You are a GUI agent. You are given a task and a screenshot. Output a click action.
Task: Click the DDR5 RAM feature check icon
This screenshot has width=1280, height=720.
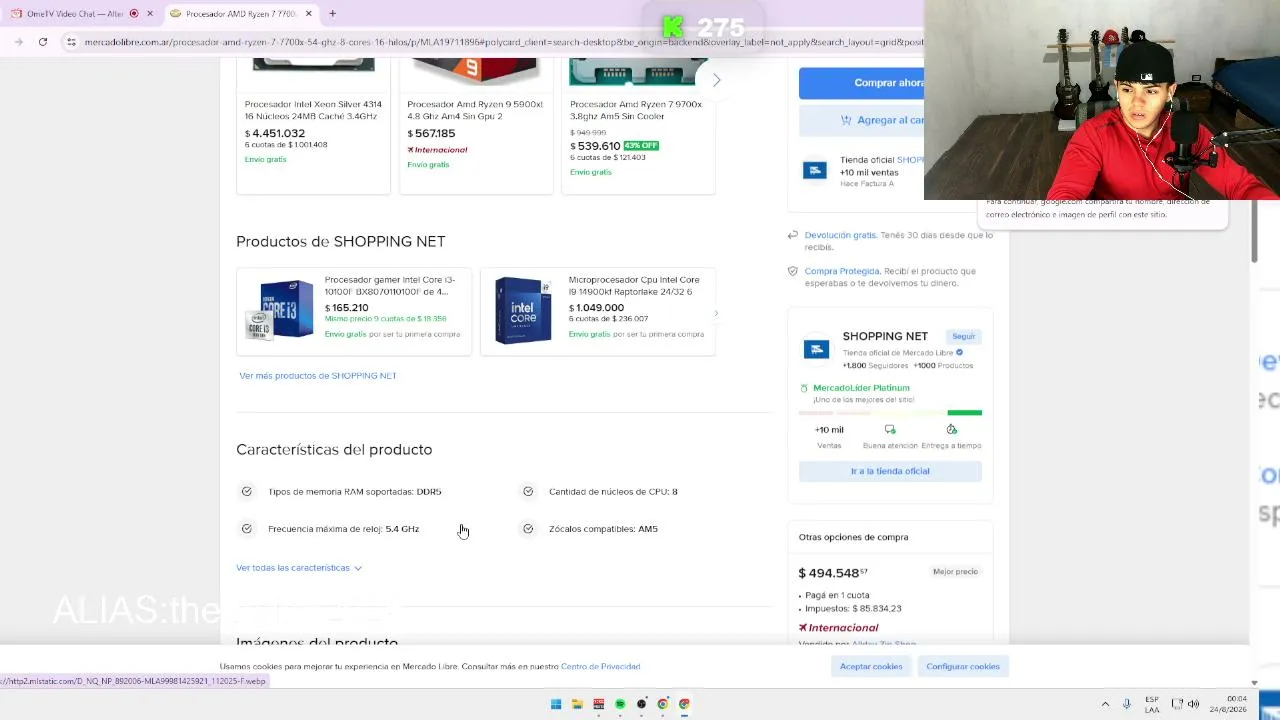pos(247,492)
